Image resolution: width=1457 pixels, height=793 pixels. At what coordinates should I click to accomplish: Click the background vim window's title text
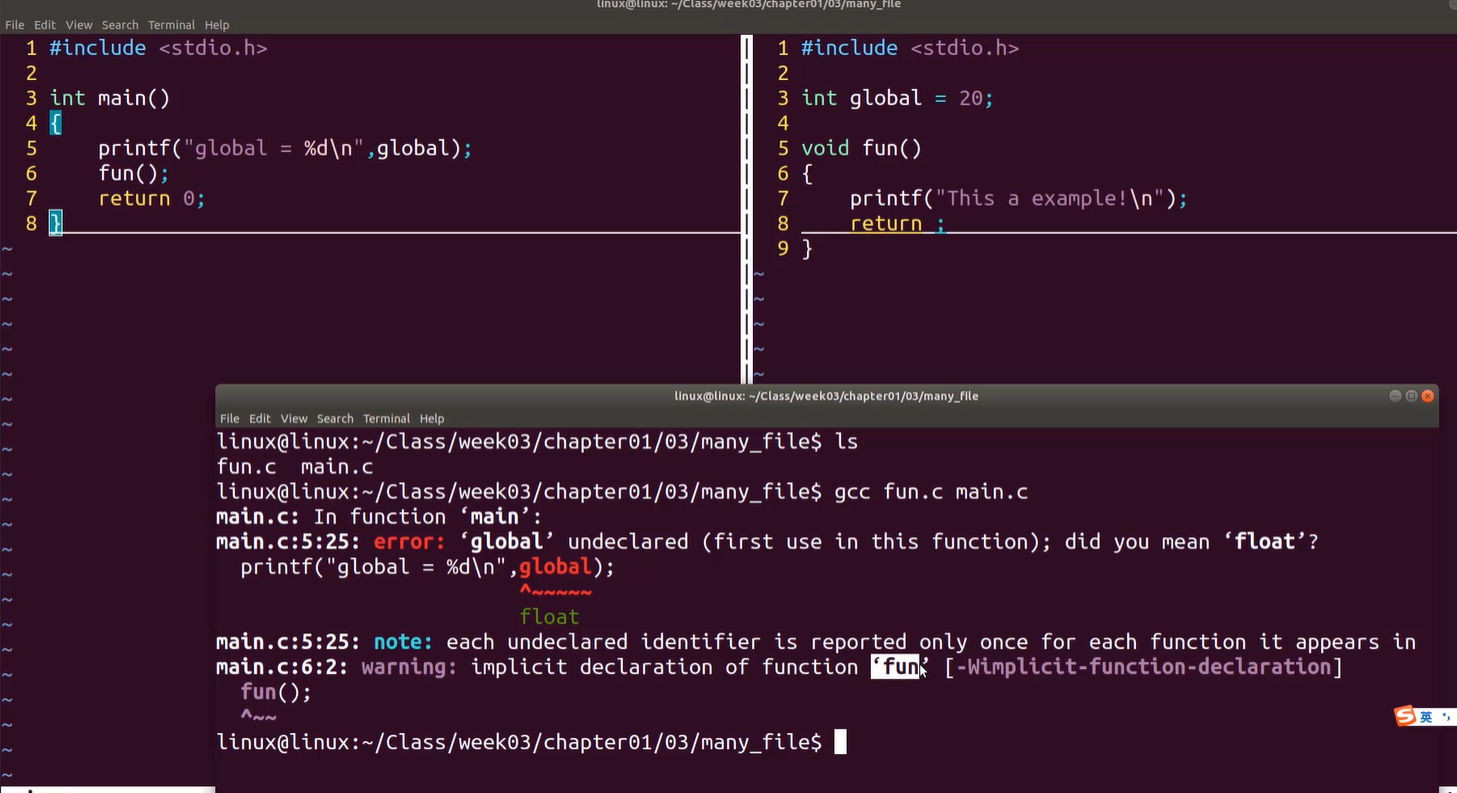[x=749, y=5]
